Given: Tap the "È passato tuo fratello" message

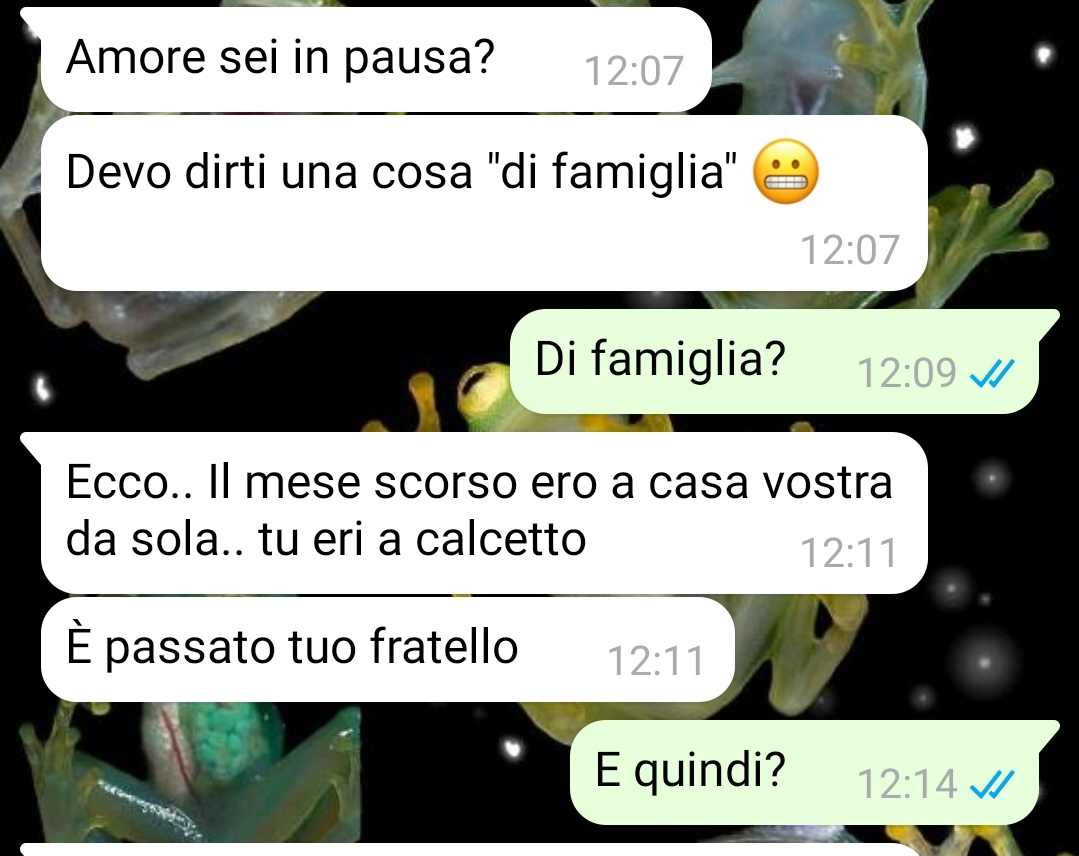Looking at the screenshot, I should pos(387,649).
